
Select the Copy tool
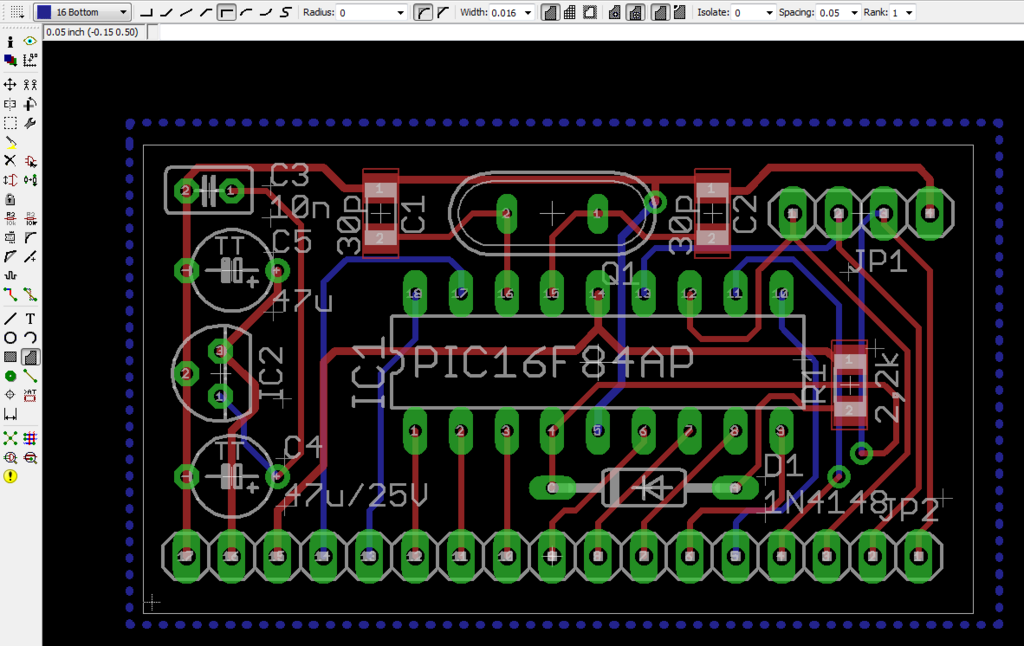click(30, 84)
